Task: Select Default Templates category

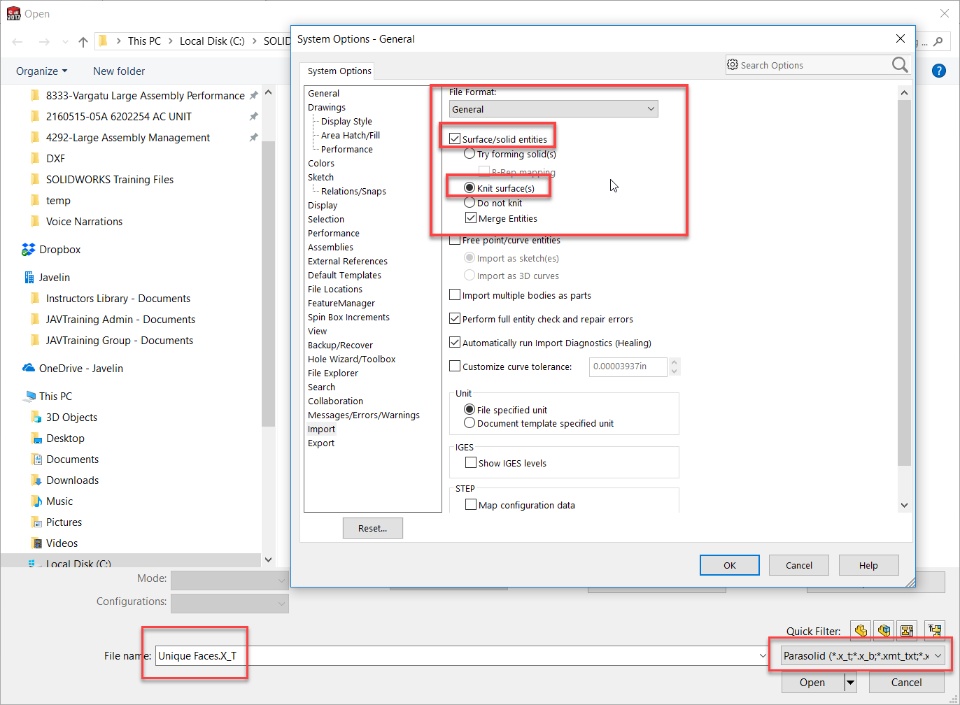Action: tap(344, 275)
